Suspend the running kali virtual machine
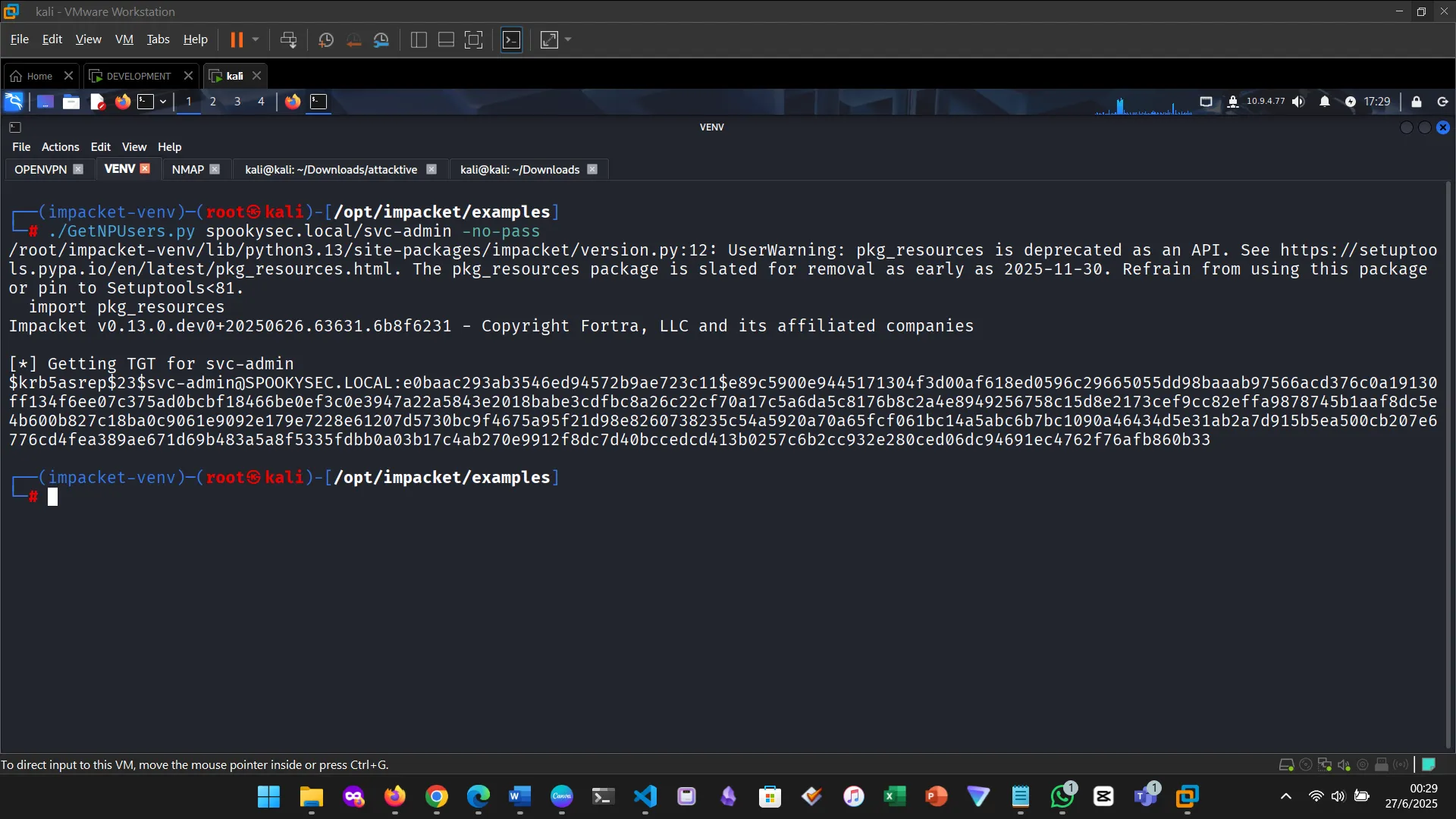This screenshot has width=1456, height=819. click(289, 39)
